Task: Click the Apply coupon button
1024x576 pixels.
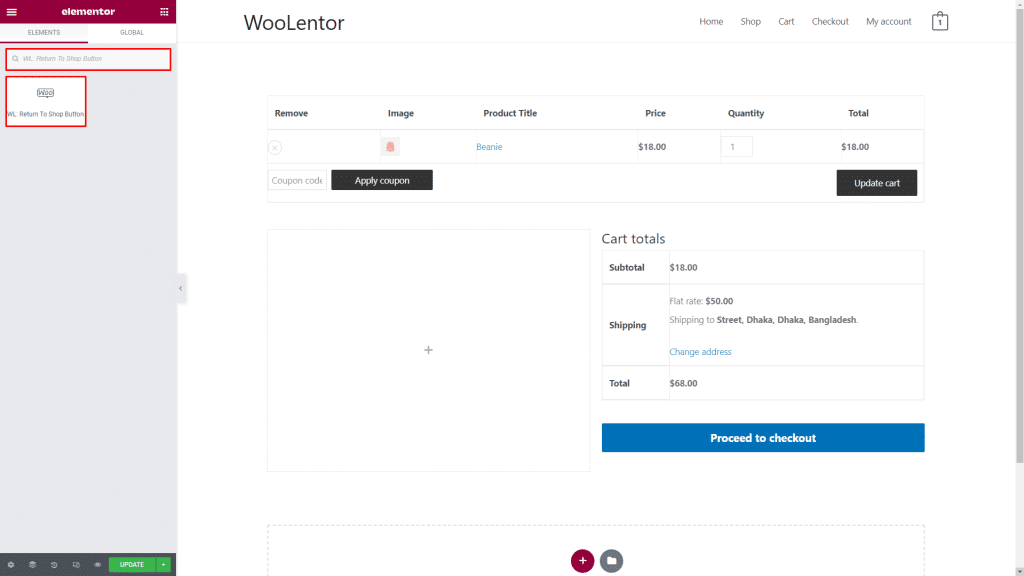Action: coord(382,180)
